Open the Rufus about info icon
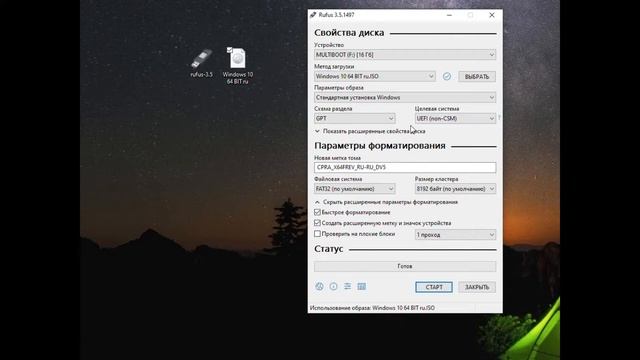 pos(333,287)
